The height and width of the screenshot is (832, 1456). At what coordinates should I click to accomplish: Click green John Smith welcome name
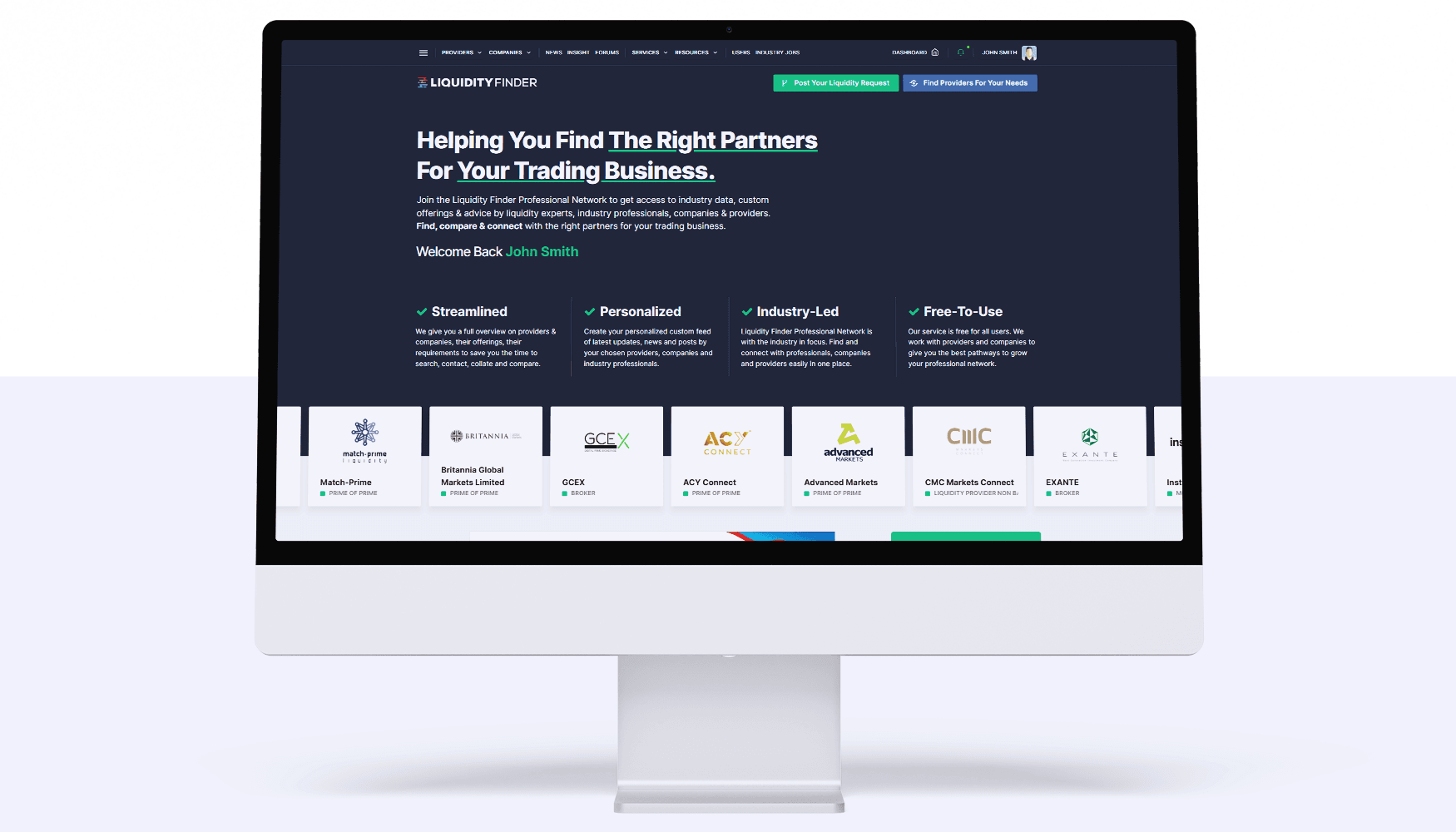click(542, 251)
